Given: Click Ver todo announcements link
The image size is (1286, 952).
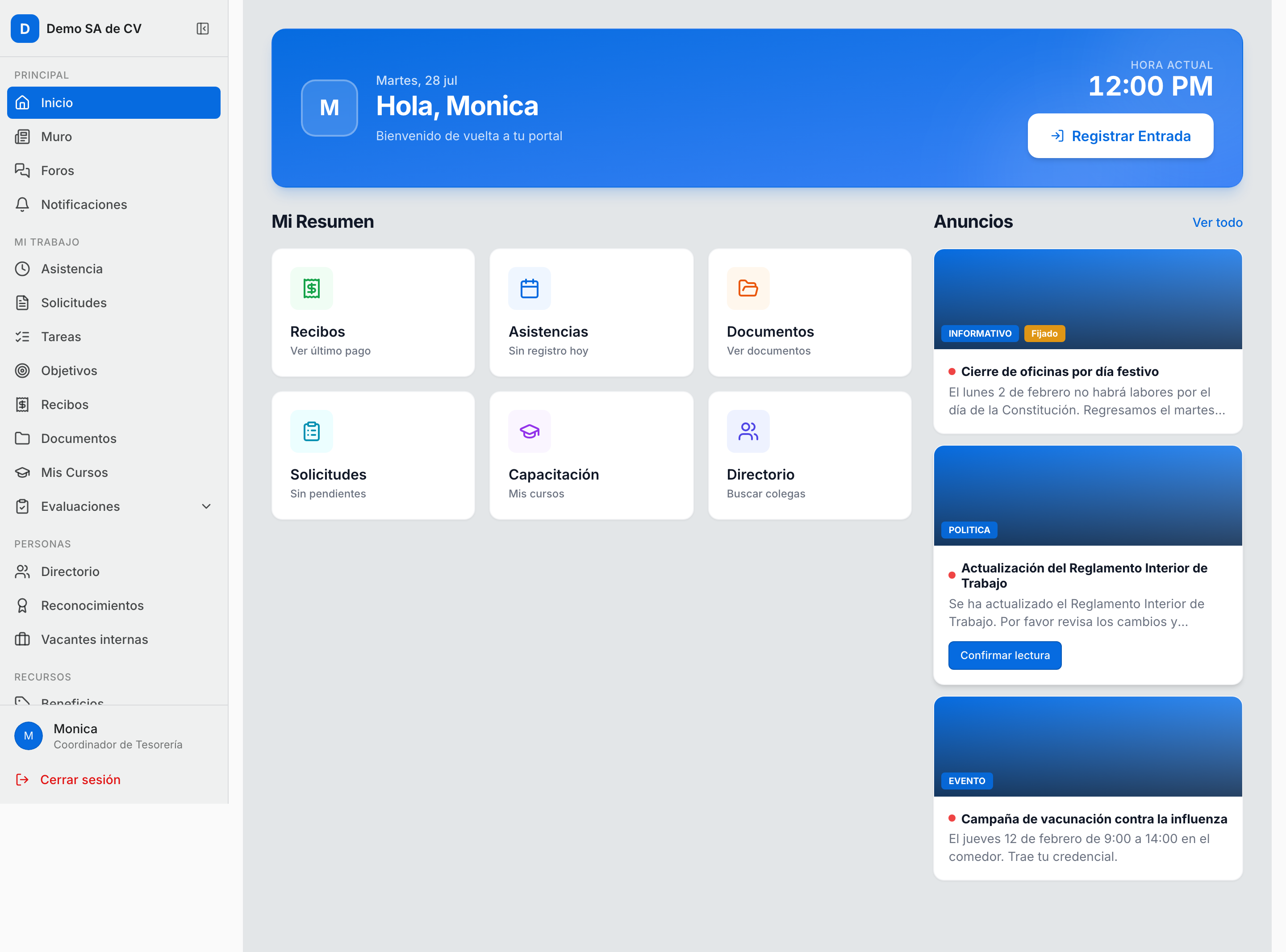Looking at the screenshot, I should click(x=1217, y=222).
